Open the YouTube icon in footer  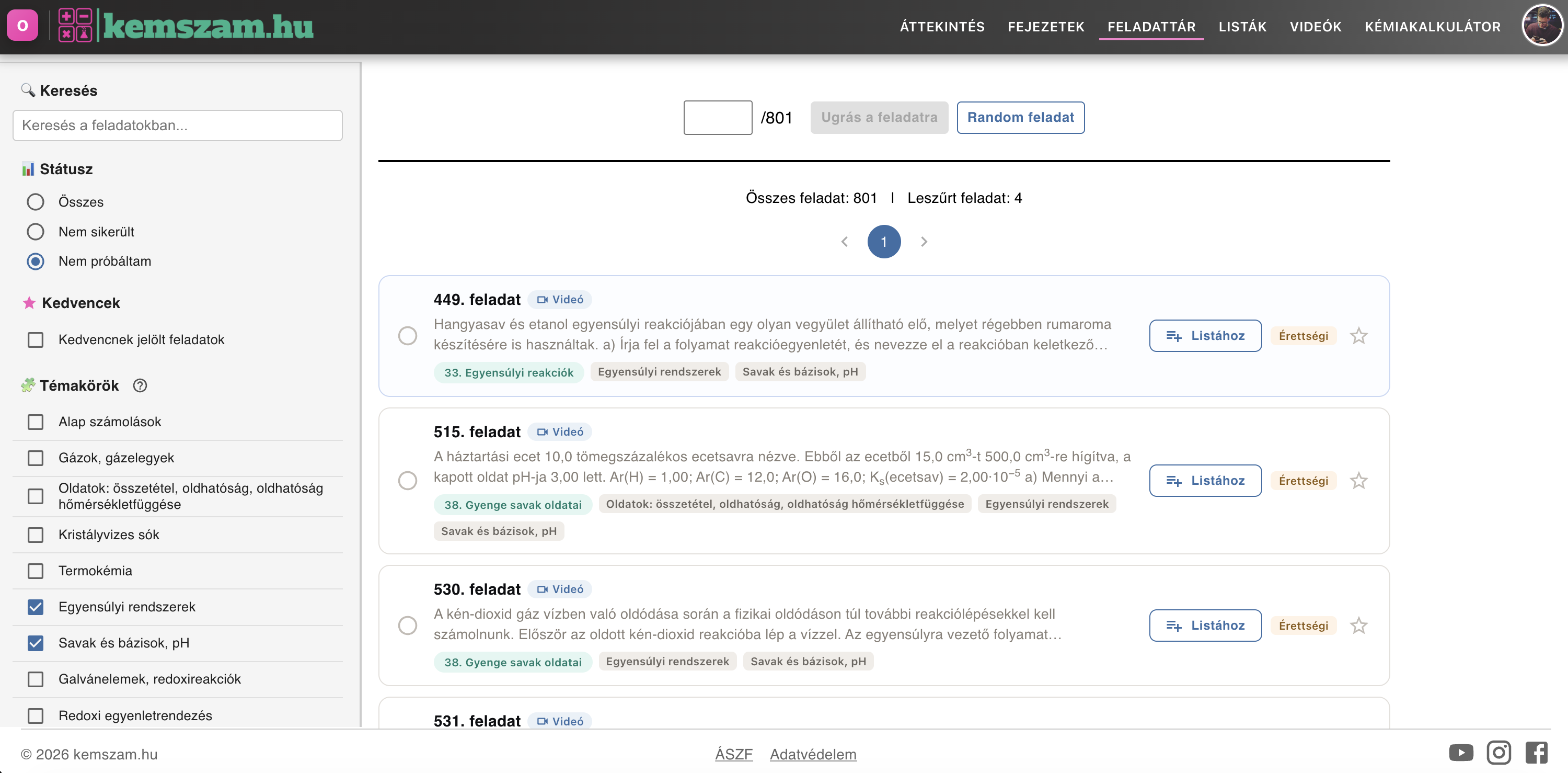(1461, 753)
